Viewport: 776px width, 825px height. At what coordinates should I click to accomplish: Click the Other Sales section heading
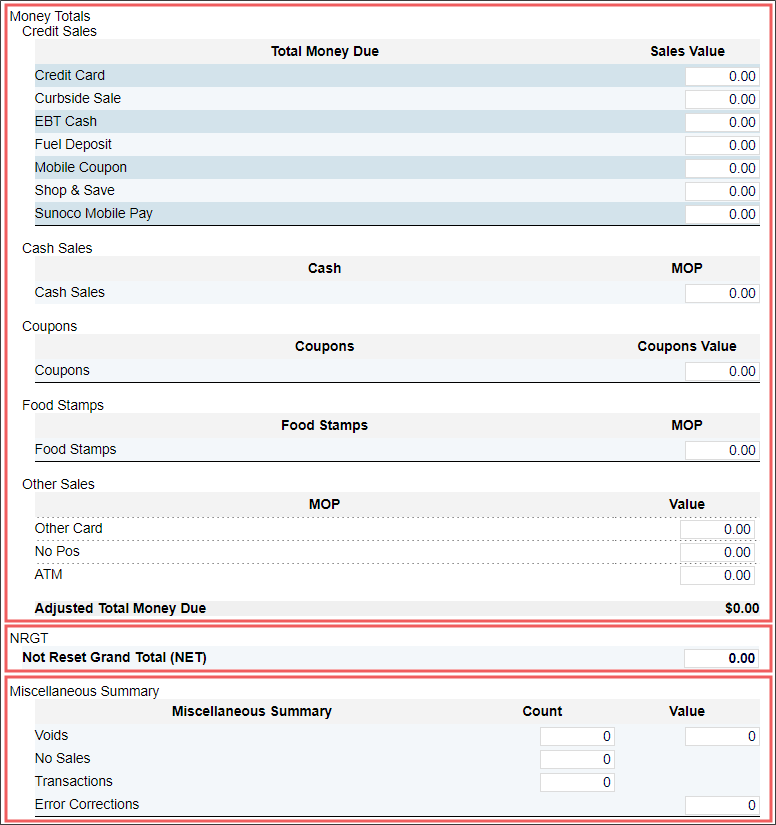tap(58, 485)
